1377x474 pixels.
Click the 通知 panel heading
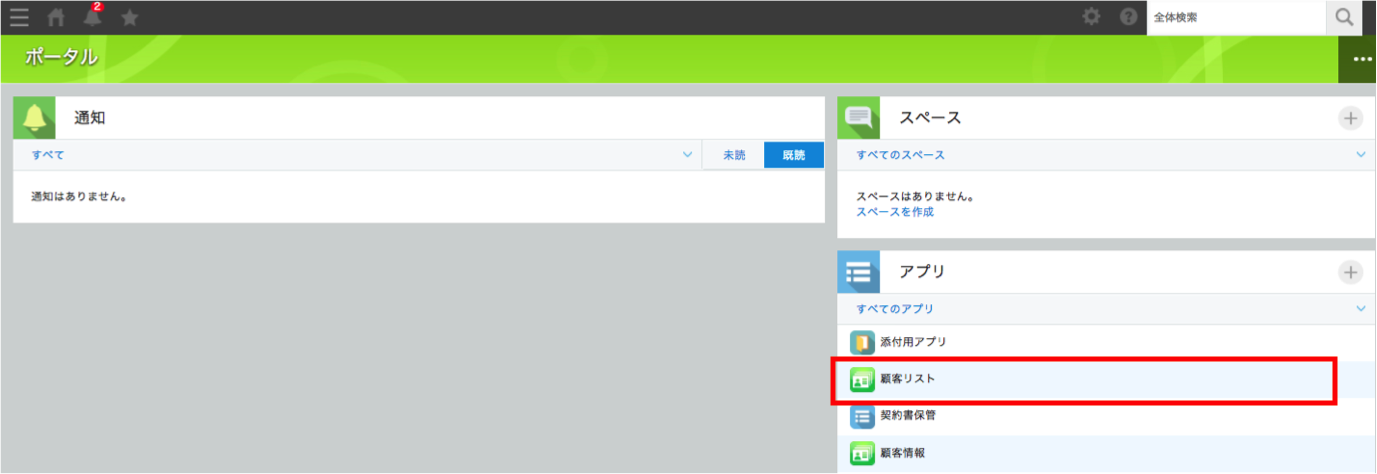(89, 118)
